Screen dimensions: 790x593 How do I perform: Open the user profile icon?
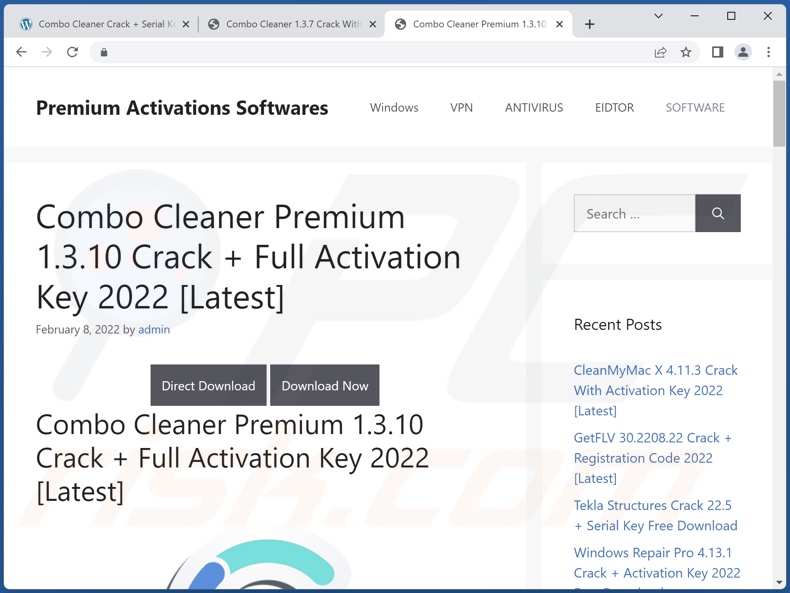pyautogui.click(x=743, y=52)
